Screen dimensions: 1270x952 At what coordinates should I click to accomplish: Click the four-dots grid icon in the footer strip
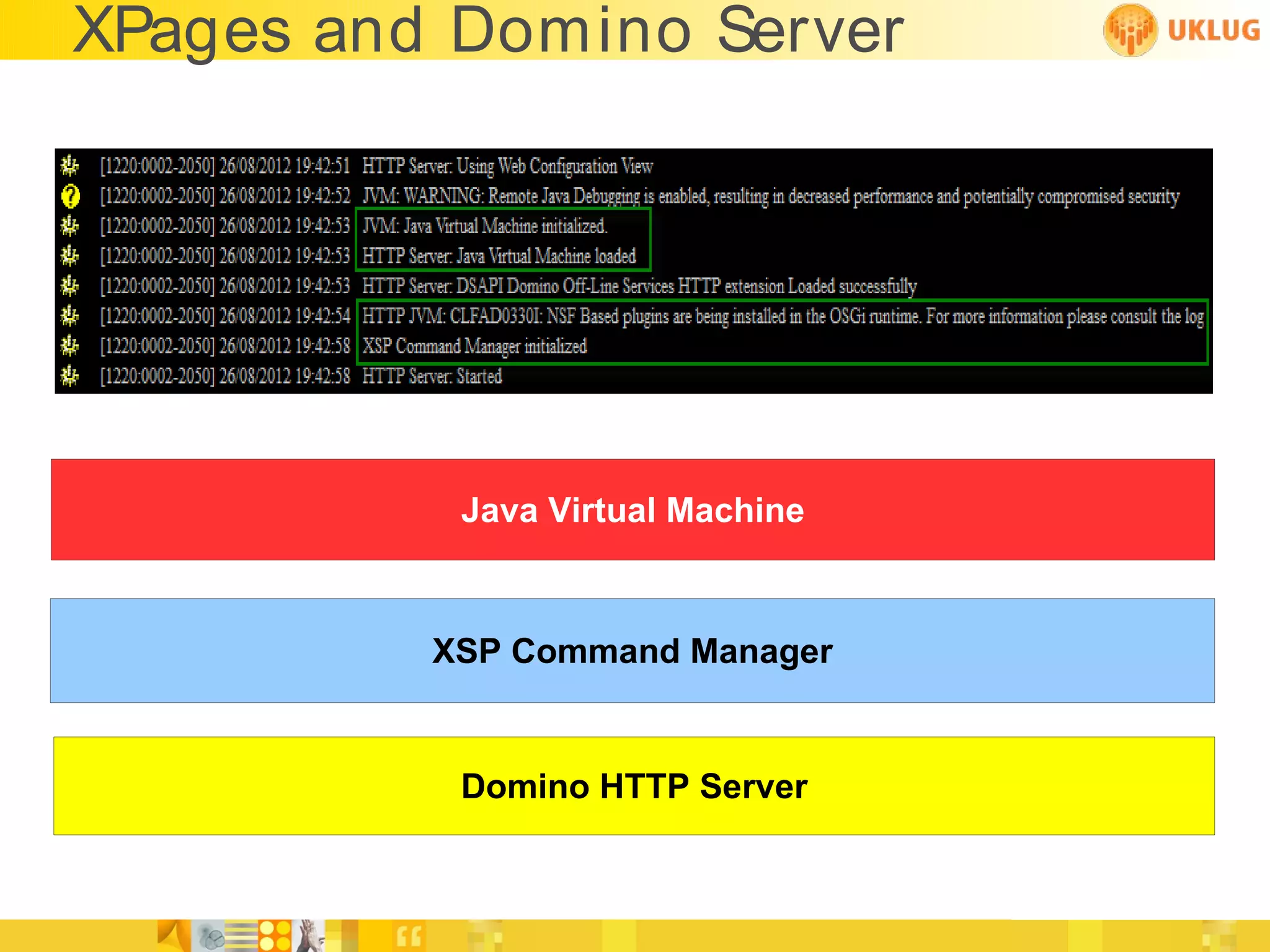click(x=275, y=936)
